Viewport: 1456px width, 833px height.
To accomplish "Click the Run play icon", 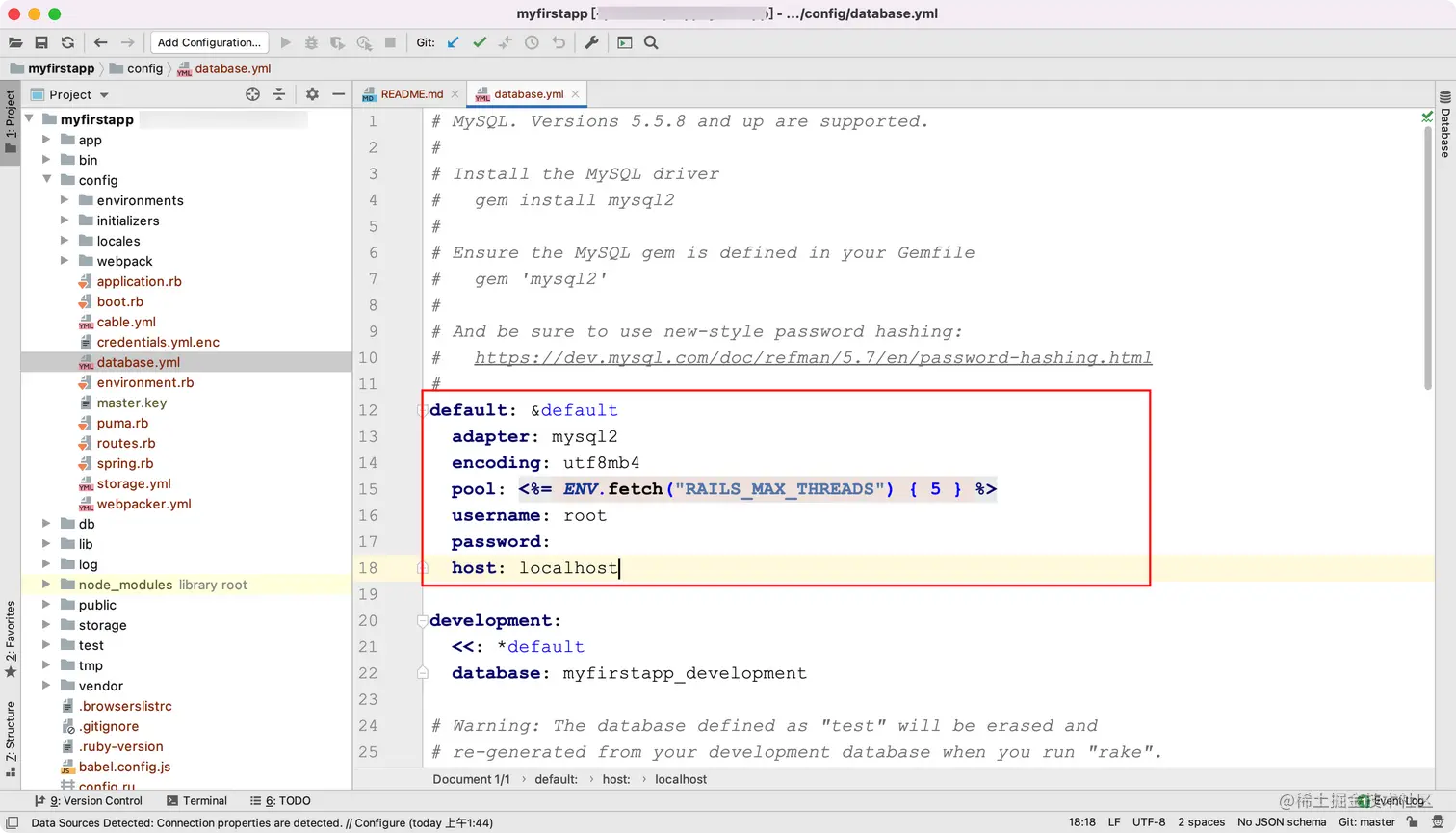I will pos(285,42).
